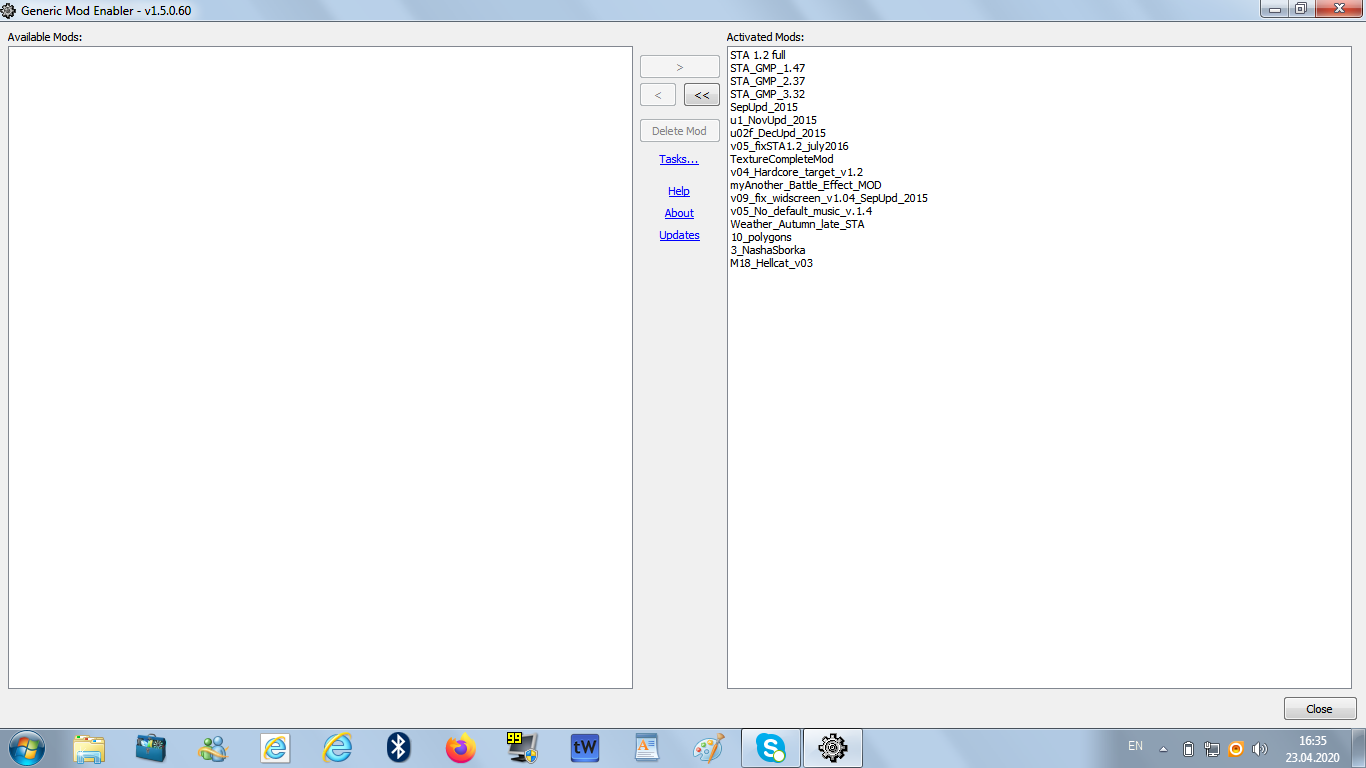Open Windows Explorer folder in taskbar
The image size is (1366, 768).
point(89,748)
